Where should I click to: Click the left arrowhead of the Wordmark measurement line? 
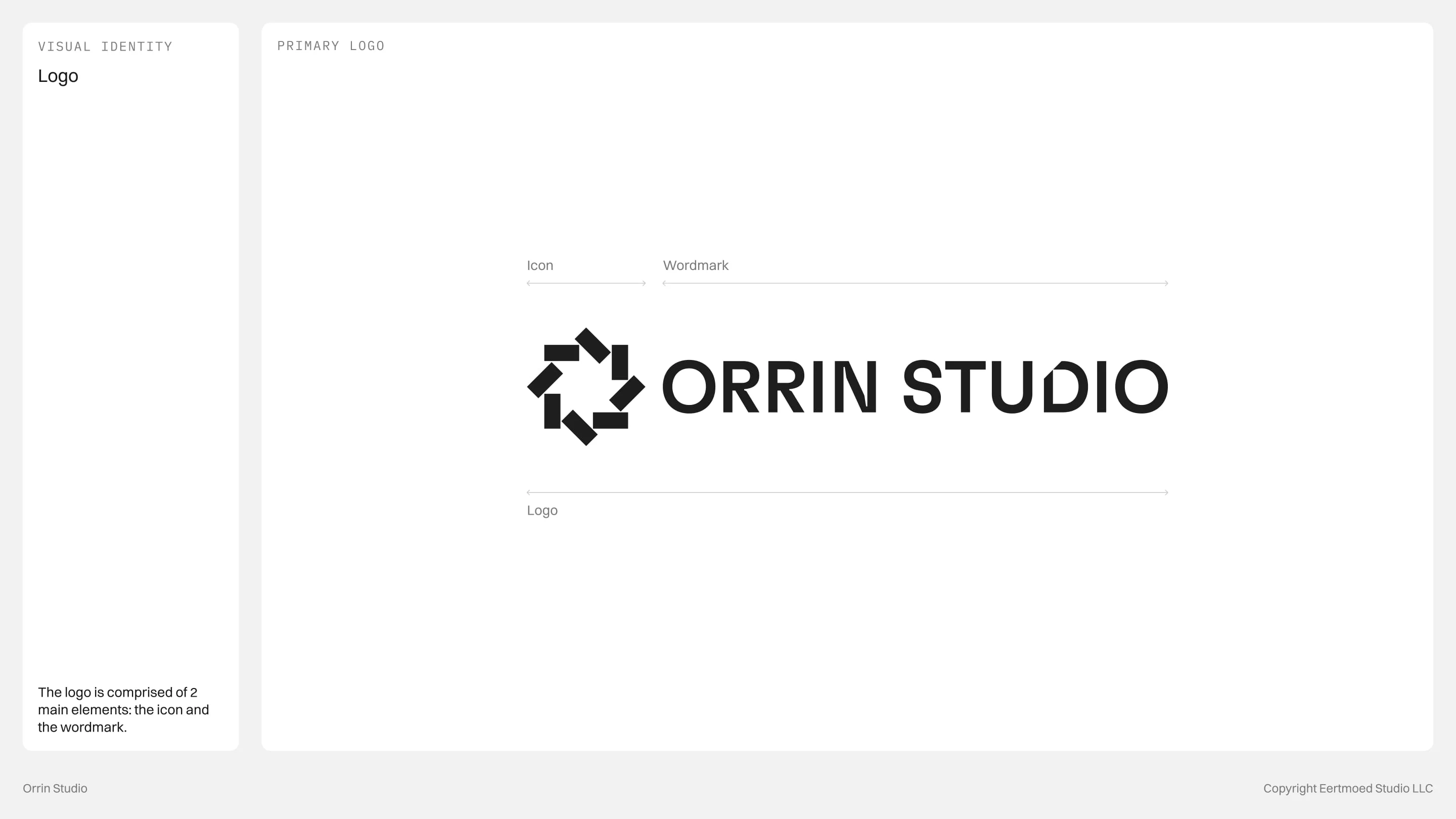coord(665,283)
